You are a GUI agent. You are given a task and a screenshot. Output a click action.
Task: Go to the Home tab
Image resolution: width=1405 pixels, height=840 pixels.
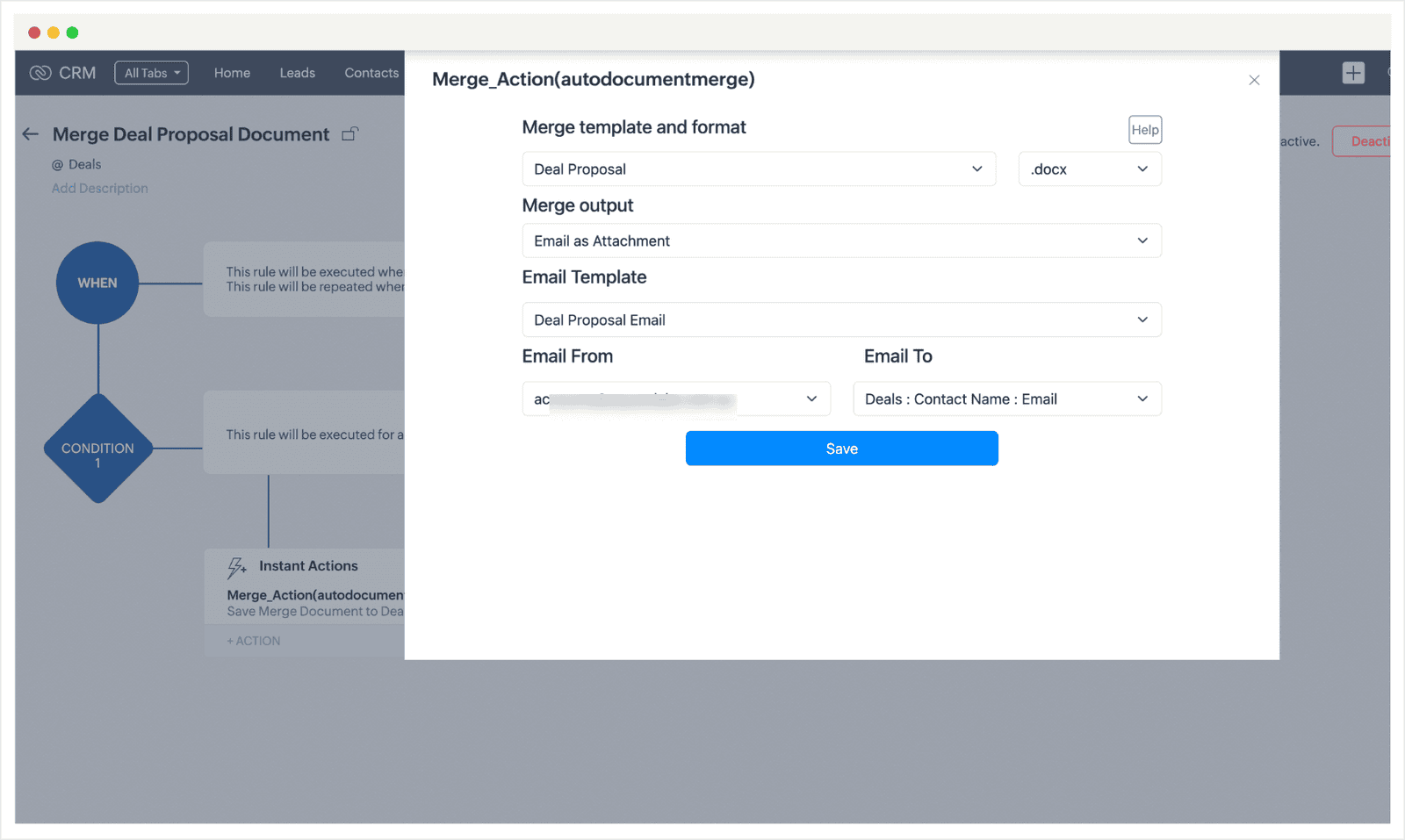(x=232, y=73)
